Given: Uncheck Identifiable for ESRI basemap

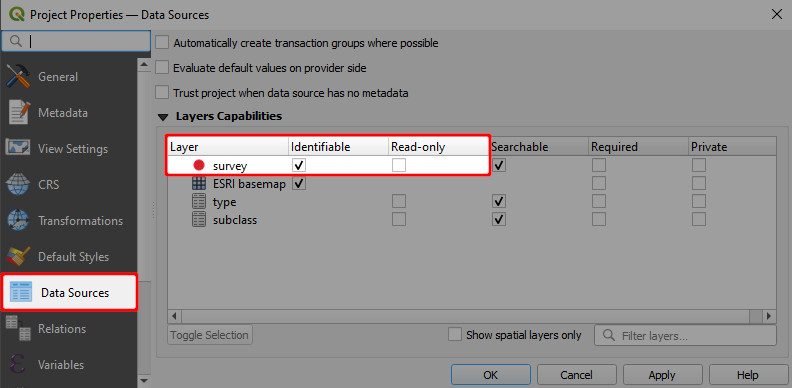Looking at the screenshot, I should click(299, 183).
